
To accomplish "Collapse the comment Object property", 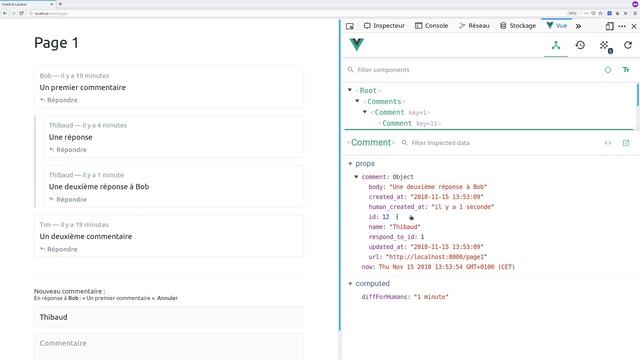I will click(x=356, y=177).
